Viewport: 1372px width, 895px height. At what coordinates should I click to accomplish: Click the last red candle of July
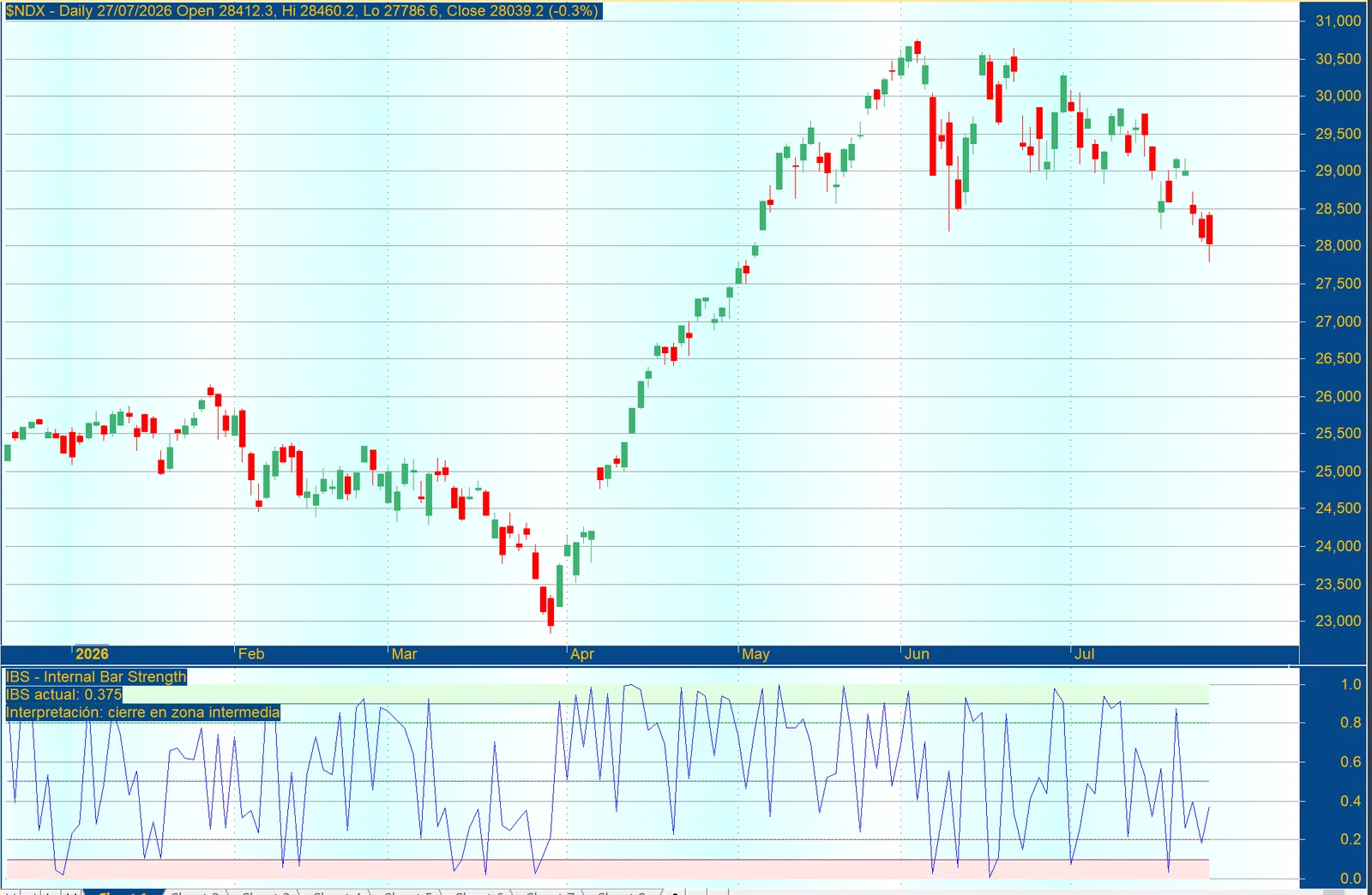(x=1209, y=230)
